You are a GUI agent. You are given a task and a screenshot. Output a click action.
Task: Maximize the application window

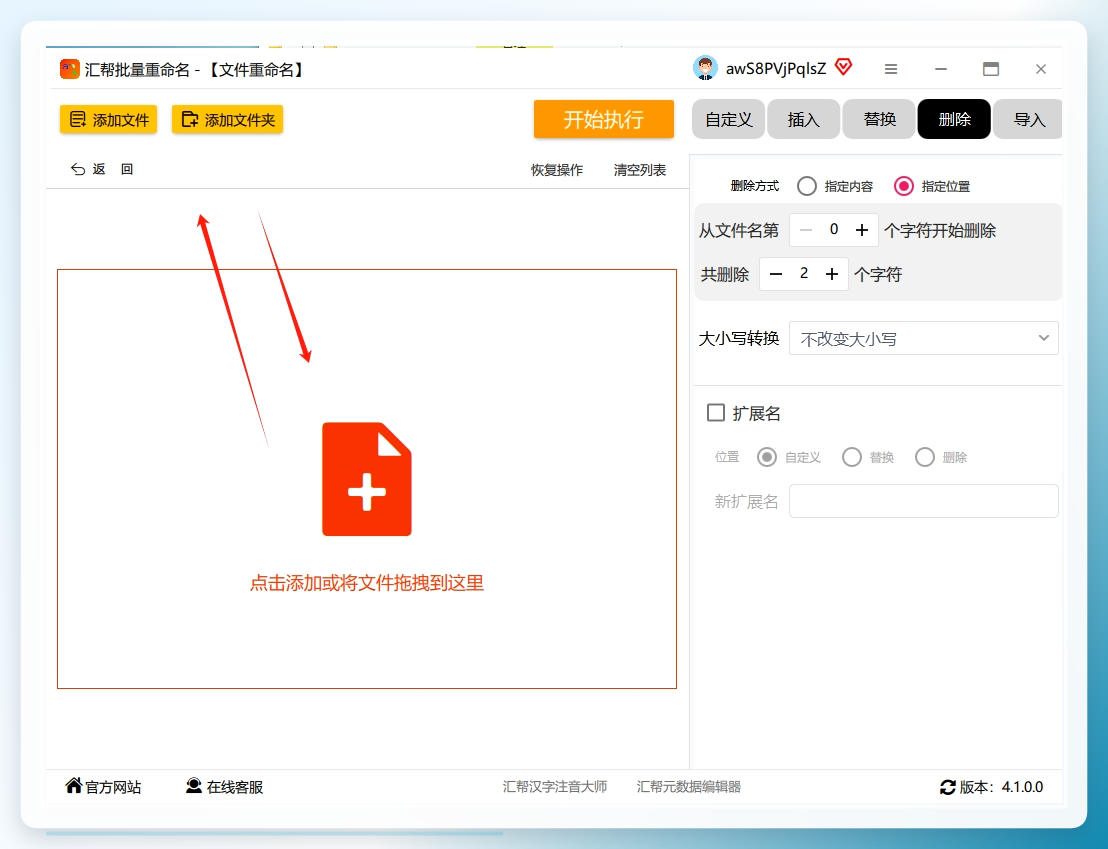tap(991, 69)
